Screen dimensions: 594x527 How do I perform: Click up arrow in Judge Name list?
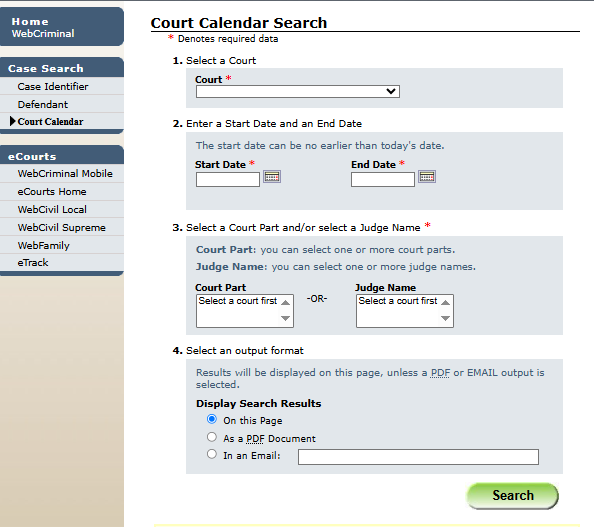tap(446, 302)
